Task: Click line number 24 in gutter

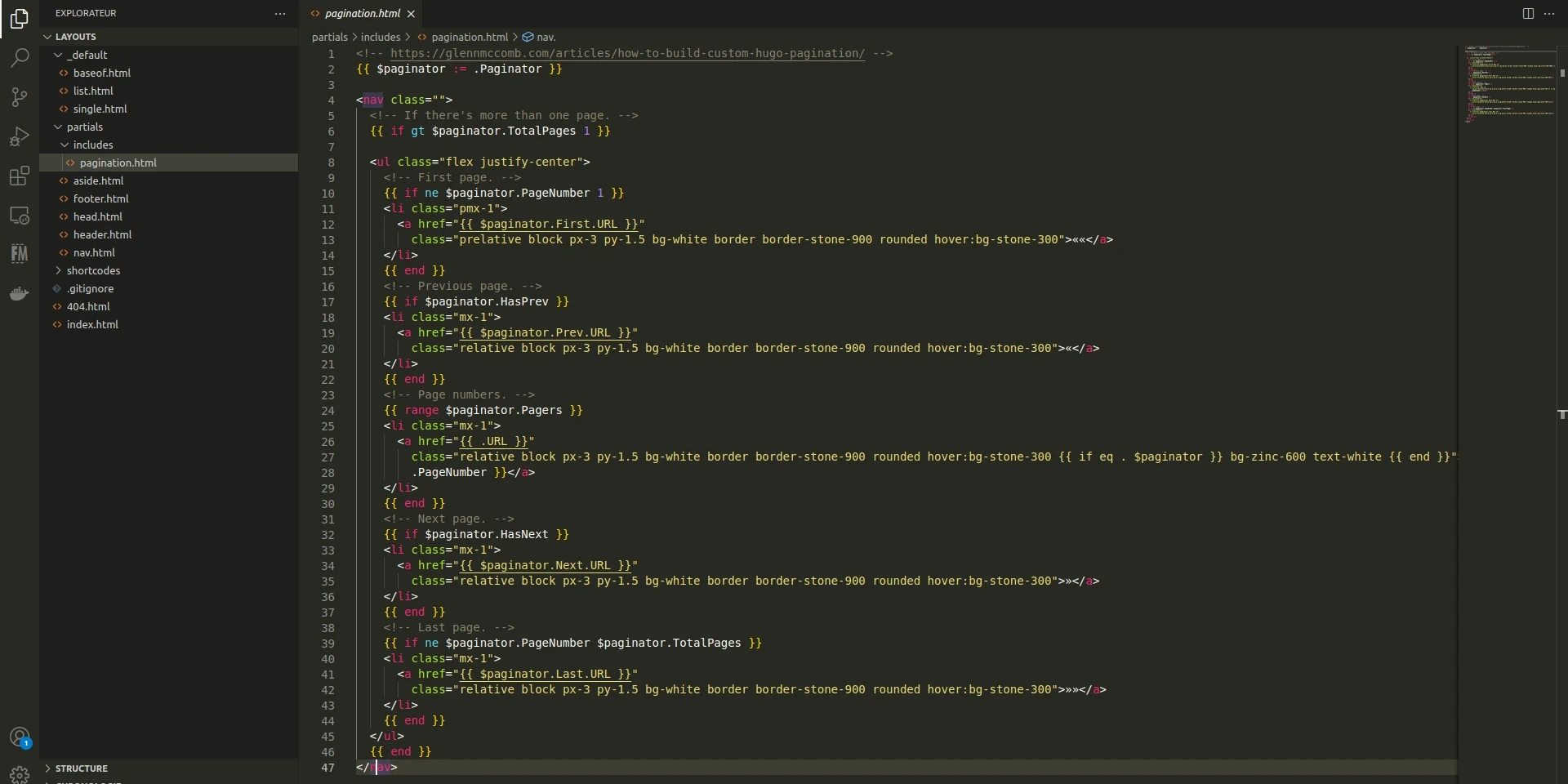Action: pyautogui.click(x=327, y=411)
